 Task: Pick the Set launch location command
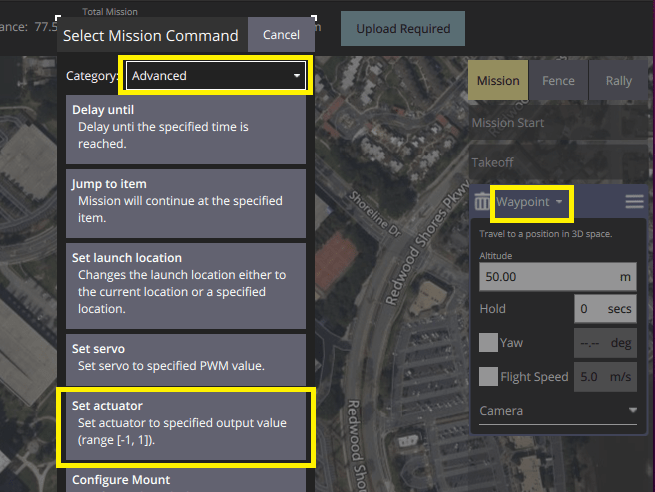(x=185, y=285)
